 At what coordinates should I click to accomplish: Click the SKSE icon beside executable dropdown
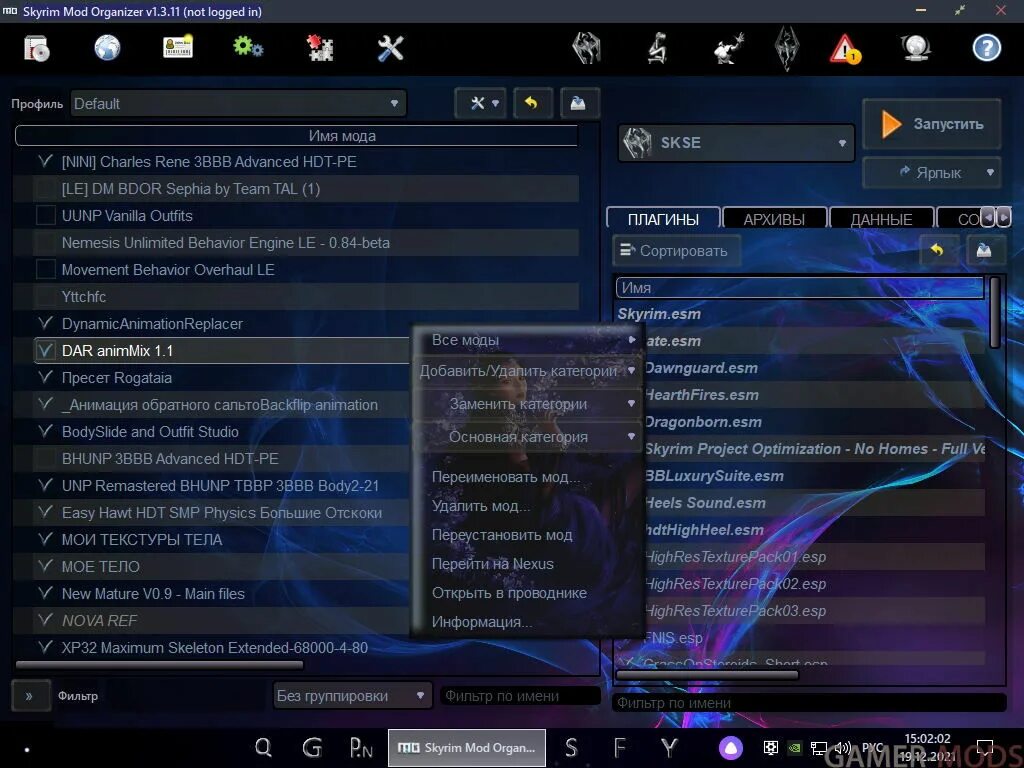pyautogui.click(x=637, y=142)
